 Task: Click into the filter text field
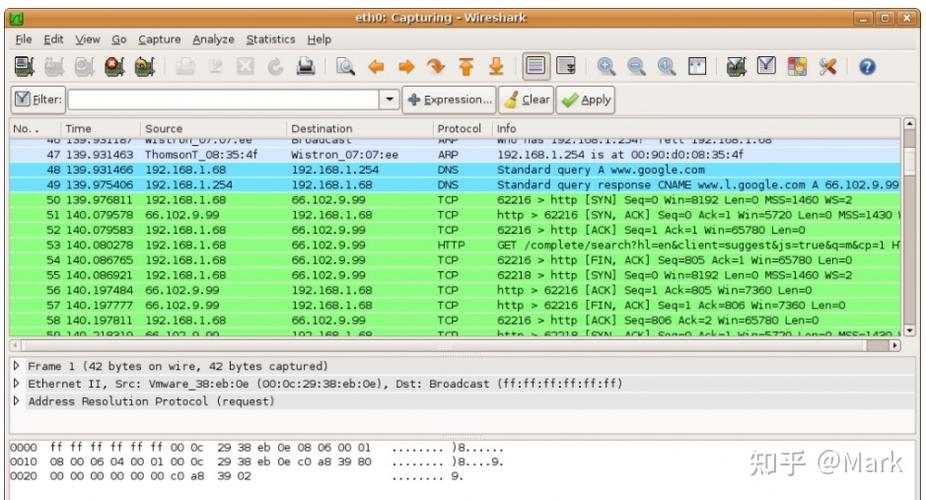pyautogui.click(x=223, y=99)
